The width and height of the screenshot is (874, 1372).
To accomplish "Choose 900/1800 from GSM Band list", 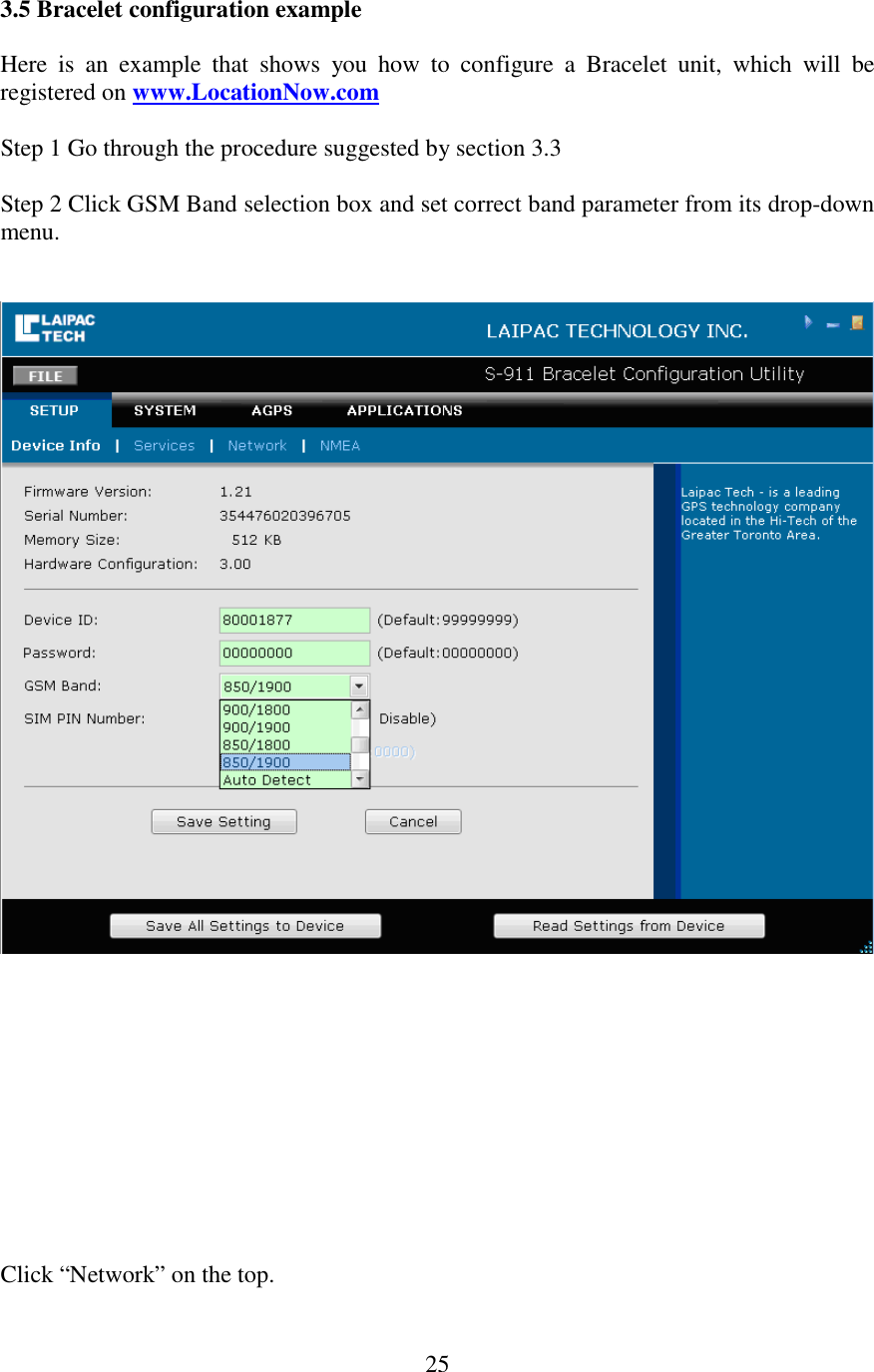I will [285, 709].
